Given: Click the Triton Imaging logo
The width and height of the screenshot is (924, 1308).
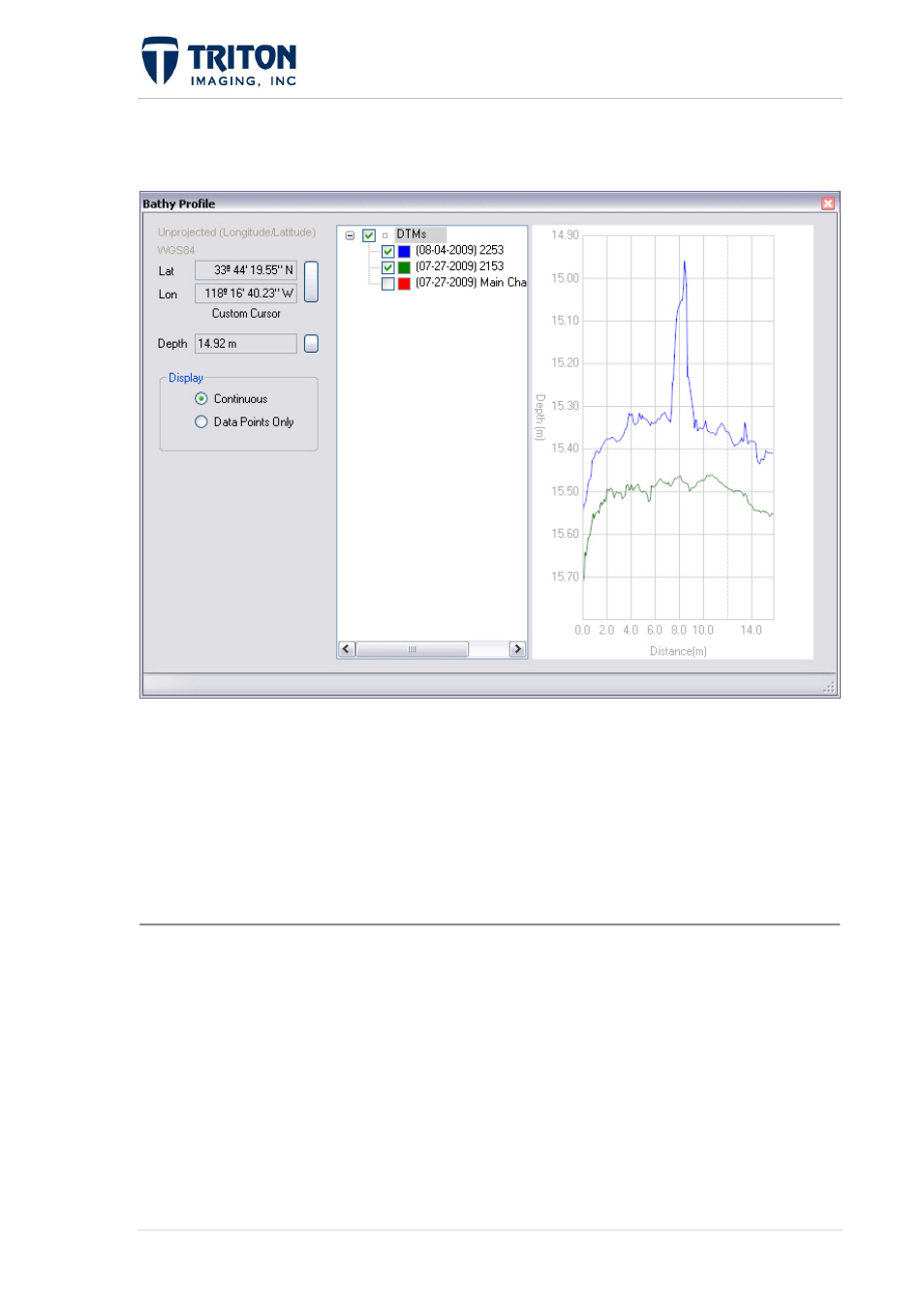Looking at the screenshot, I should click(219, 62).
